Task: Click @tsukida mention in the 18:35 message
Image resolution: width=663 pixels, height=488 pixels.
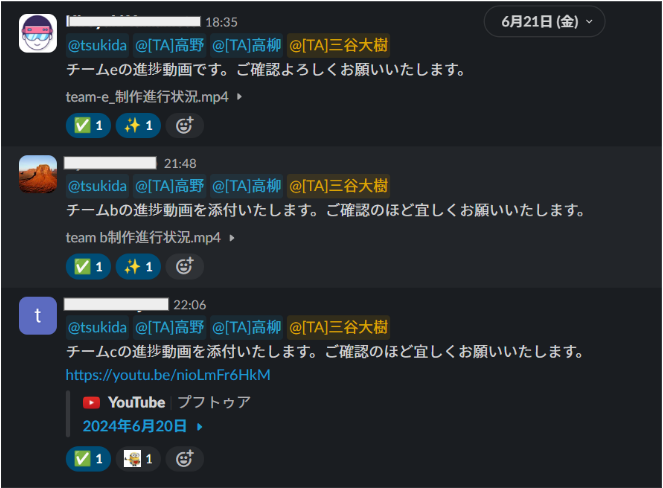Action: (x=97, y=45)
